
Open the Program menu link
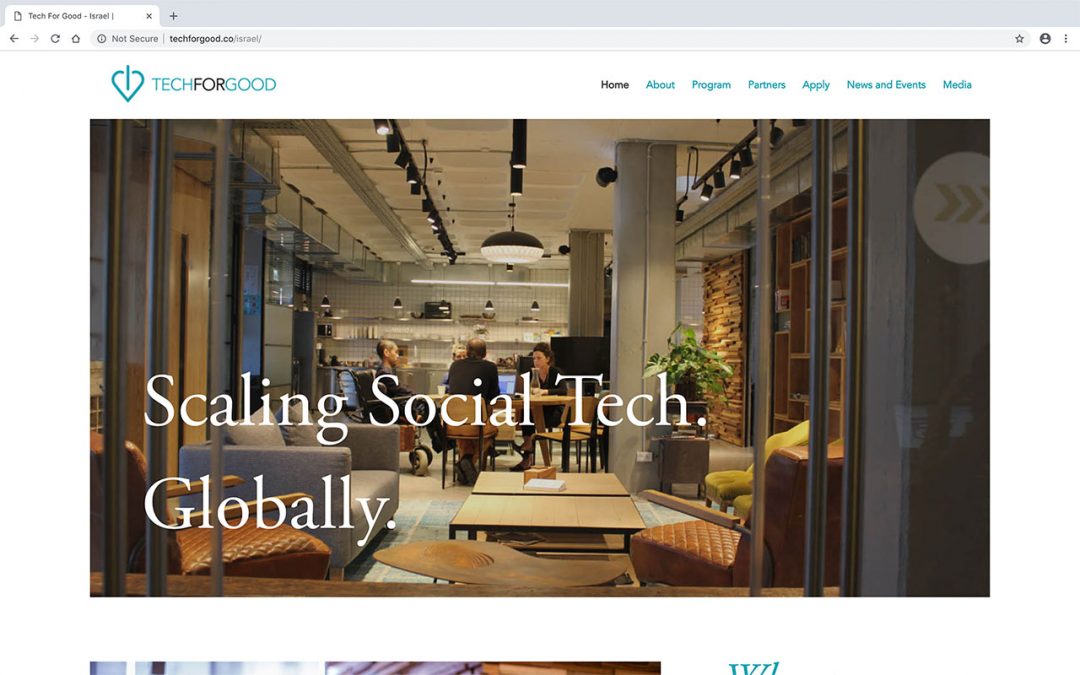[x=711, y=85]
